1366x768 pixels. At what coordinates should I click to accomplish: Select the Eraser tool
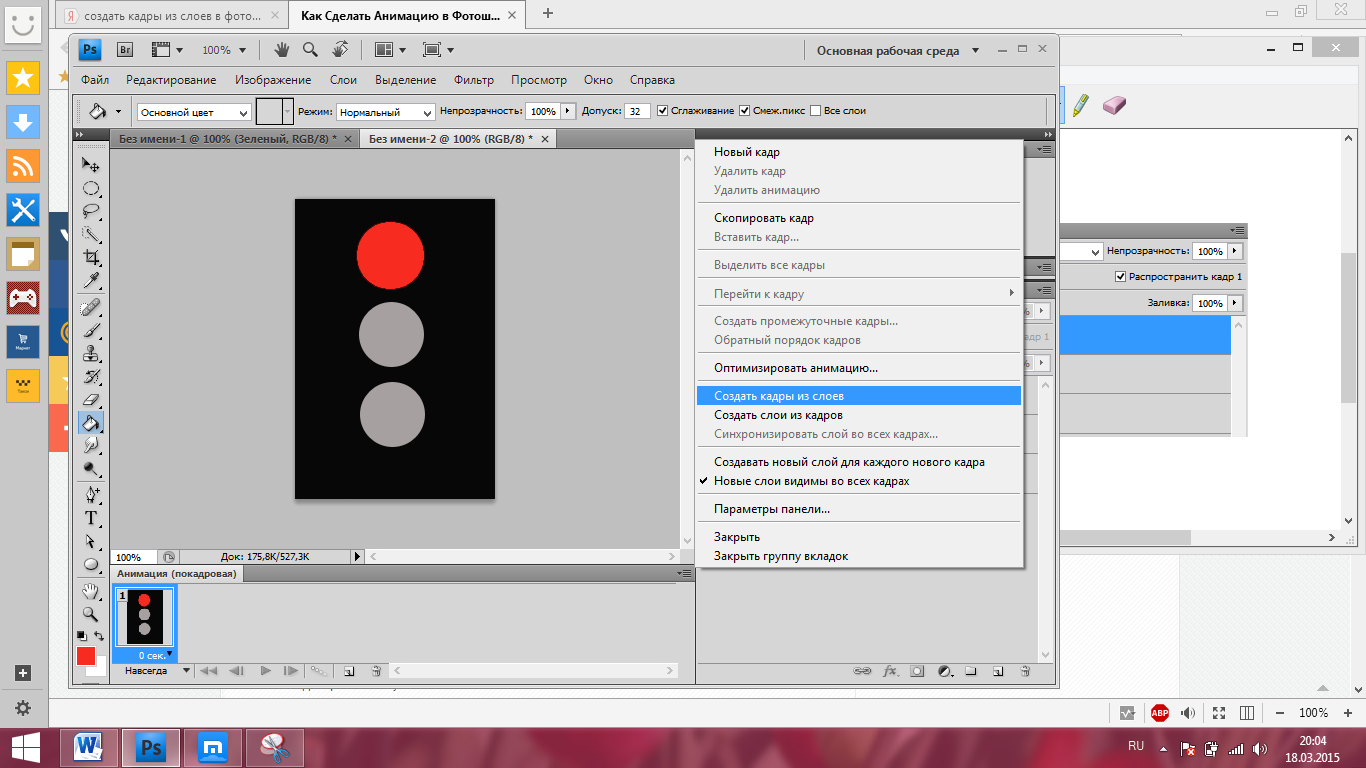pos(91,399)
